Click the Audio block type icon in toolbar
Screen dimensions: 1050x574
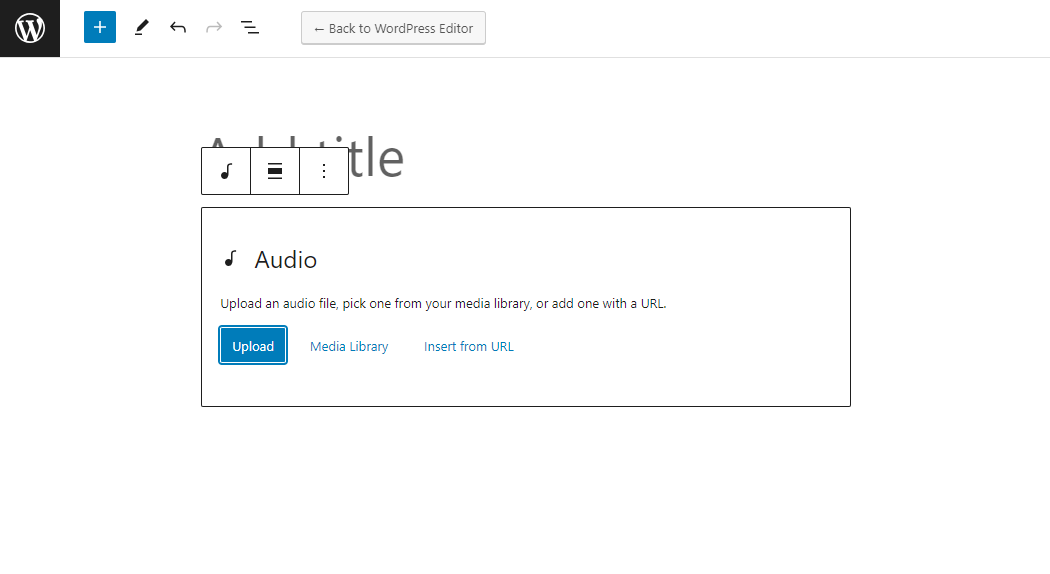(226, 171)
